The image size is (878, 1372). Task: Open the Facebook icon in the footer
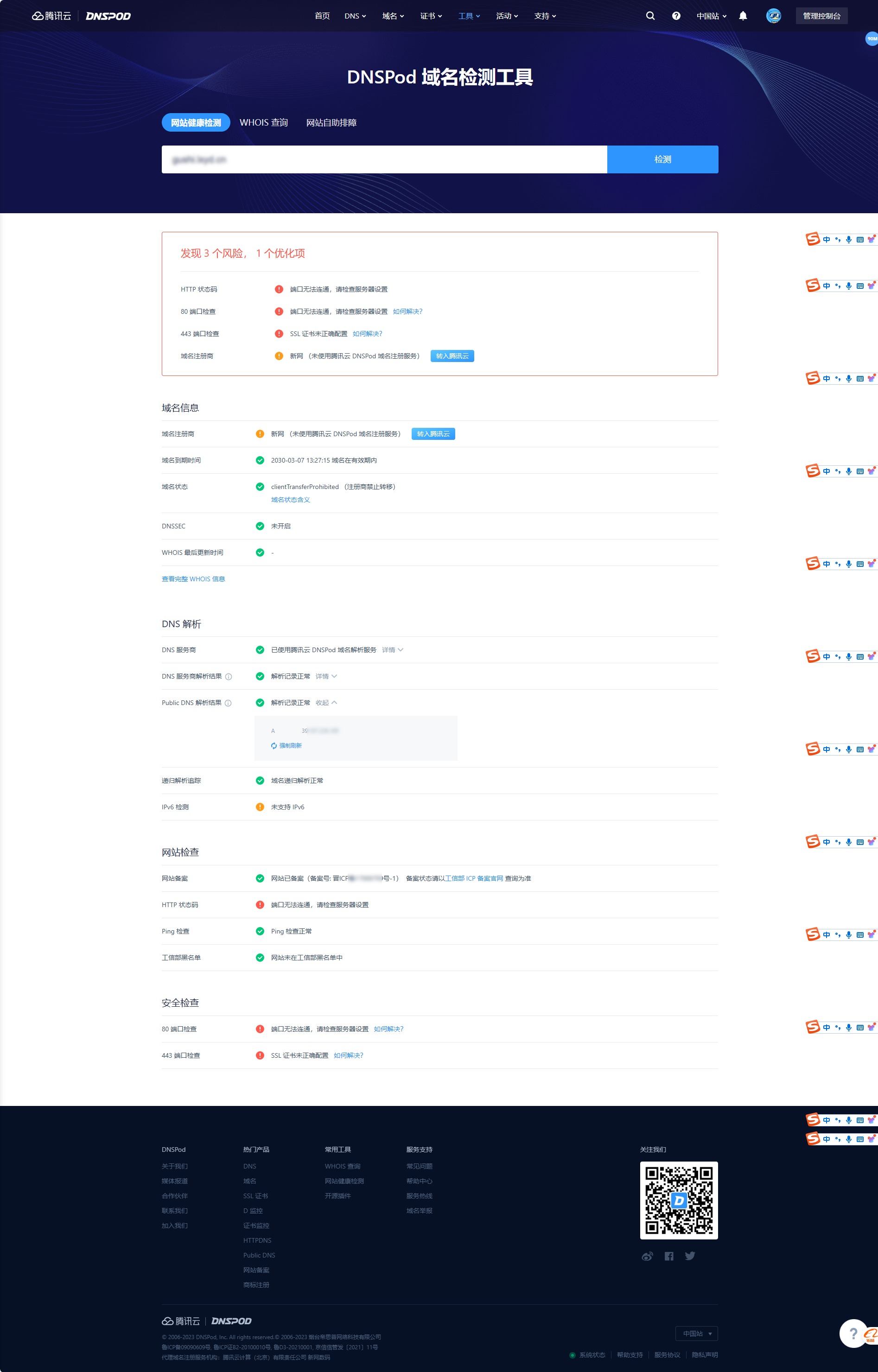669,1256
